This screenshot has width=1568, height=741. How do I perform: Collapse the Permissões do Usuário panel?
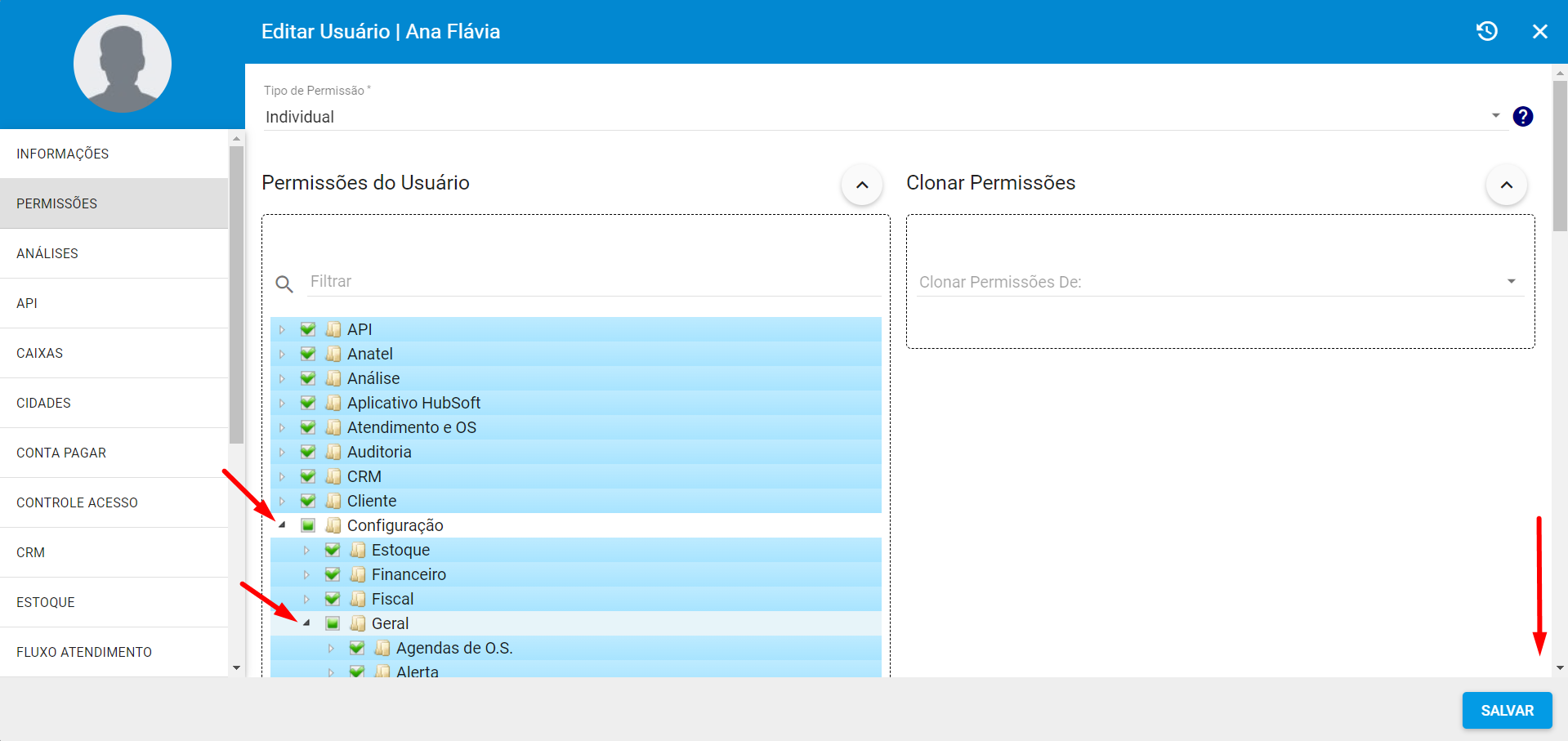point(861,185)
